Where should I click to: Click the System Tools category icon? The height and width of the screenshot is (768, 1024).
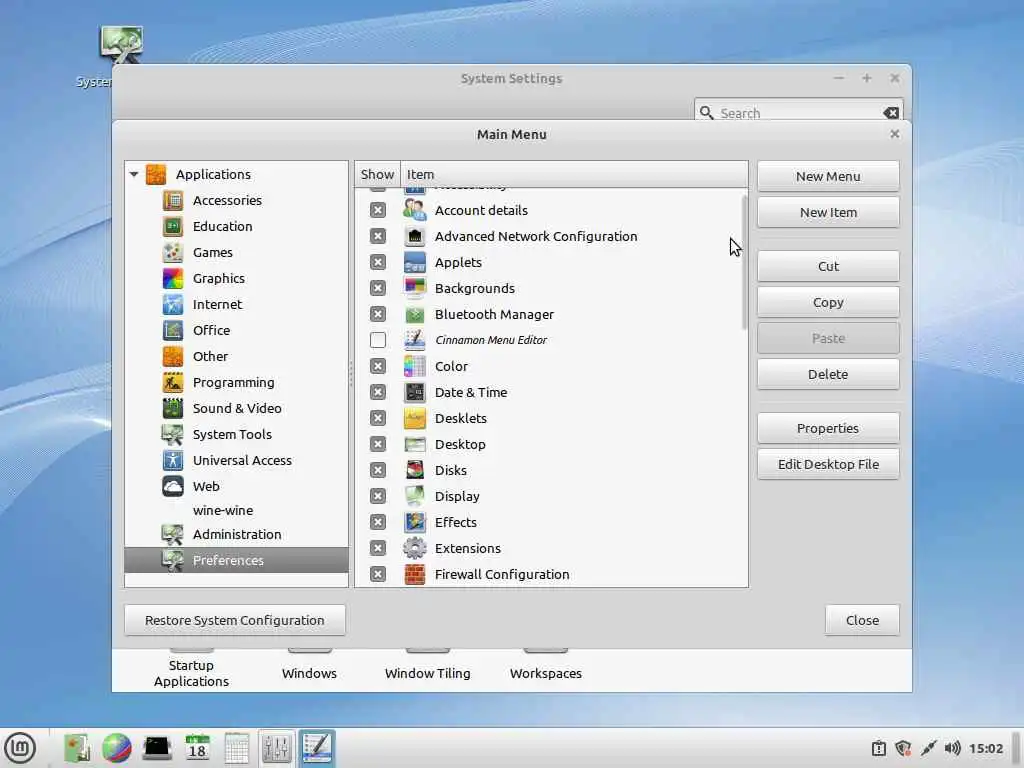173,434
